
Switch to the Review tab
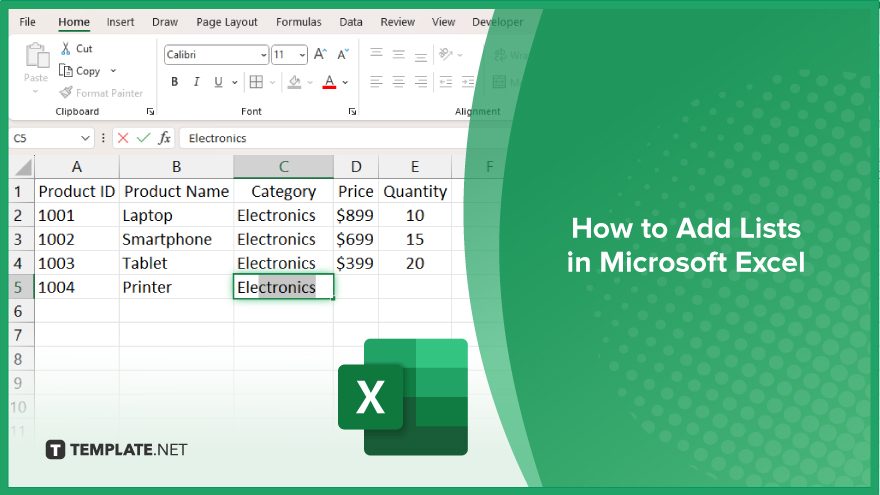(397, 22)
